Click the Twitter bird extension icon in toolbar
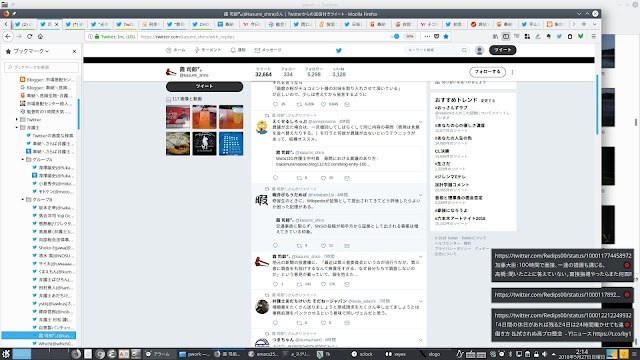The height and width of the screenshot is (360, 640). tap(559, 36)
